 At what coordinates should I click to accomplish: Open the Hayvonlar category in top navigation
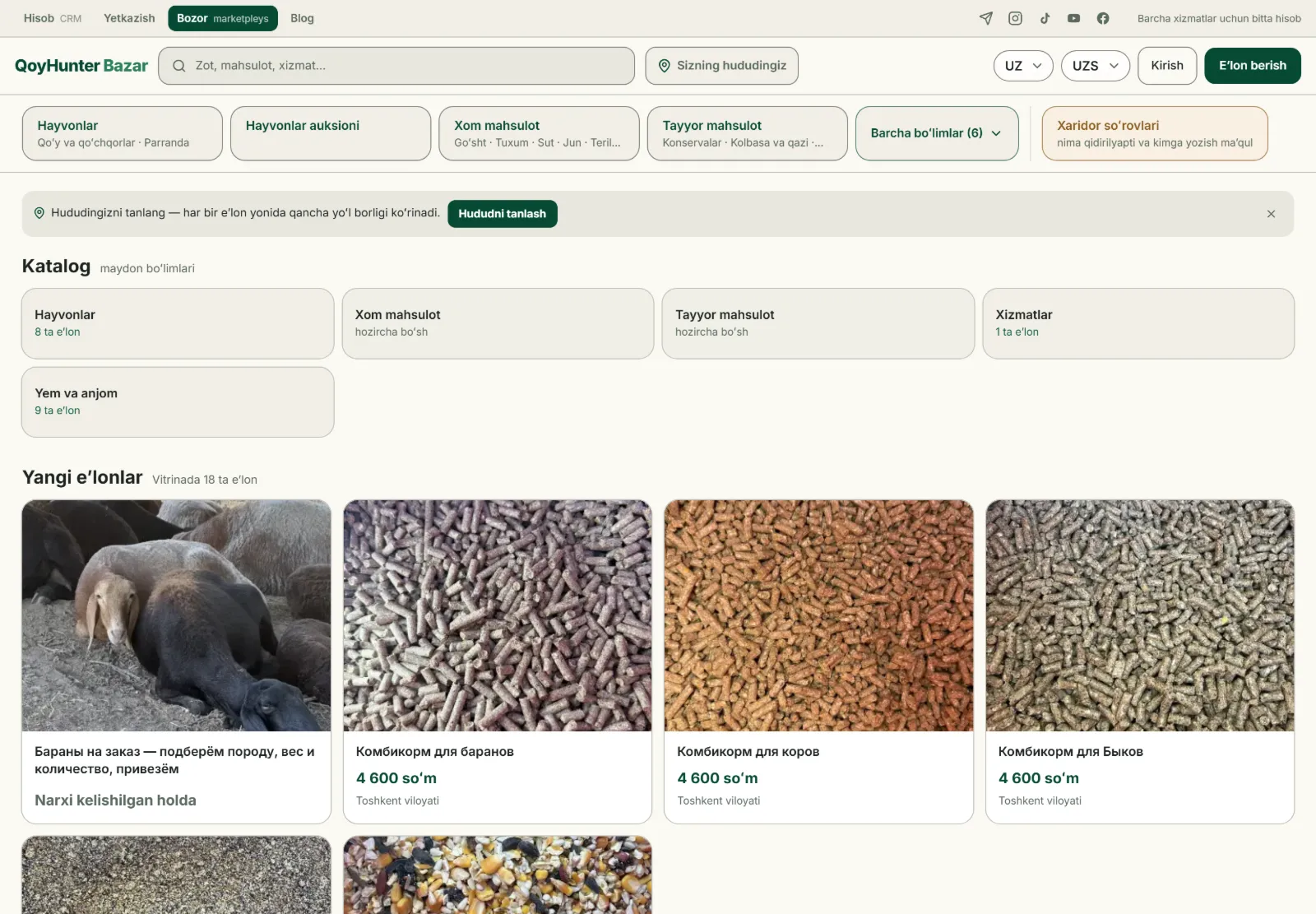123,133
